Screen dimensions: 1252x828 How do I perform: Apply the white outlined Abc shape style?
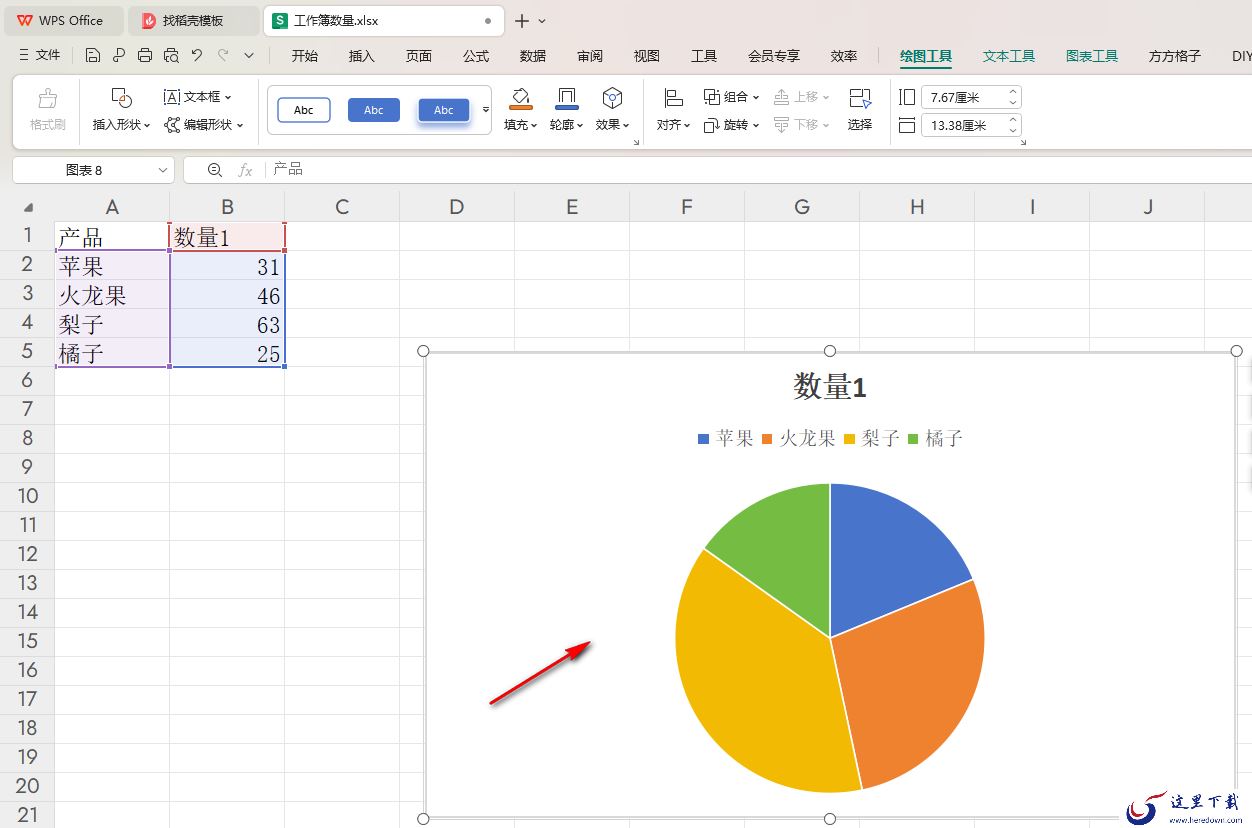304,110
